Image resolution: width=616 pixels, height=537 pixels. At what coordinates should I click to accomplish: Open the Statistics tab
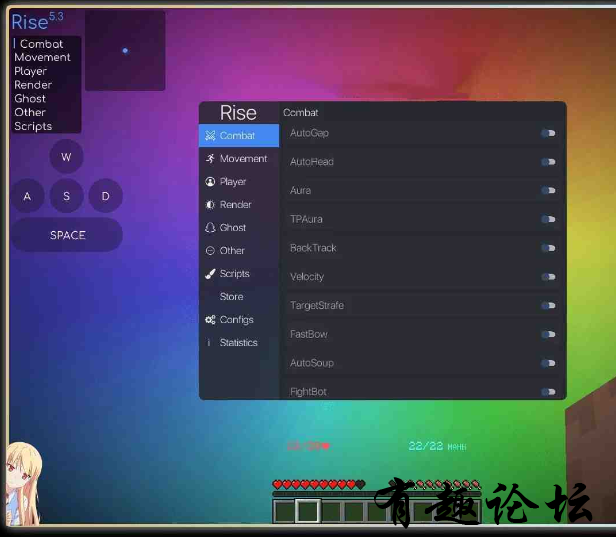coord(239,343)
